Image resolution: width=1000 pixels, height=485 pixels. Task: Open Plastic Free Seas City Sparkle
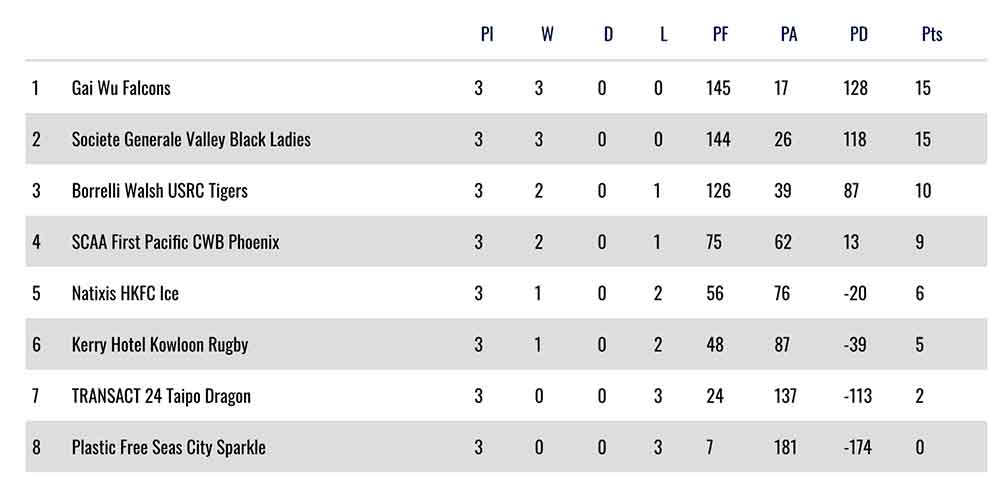click(x=168, y=447)
